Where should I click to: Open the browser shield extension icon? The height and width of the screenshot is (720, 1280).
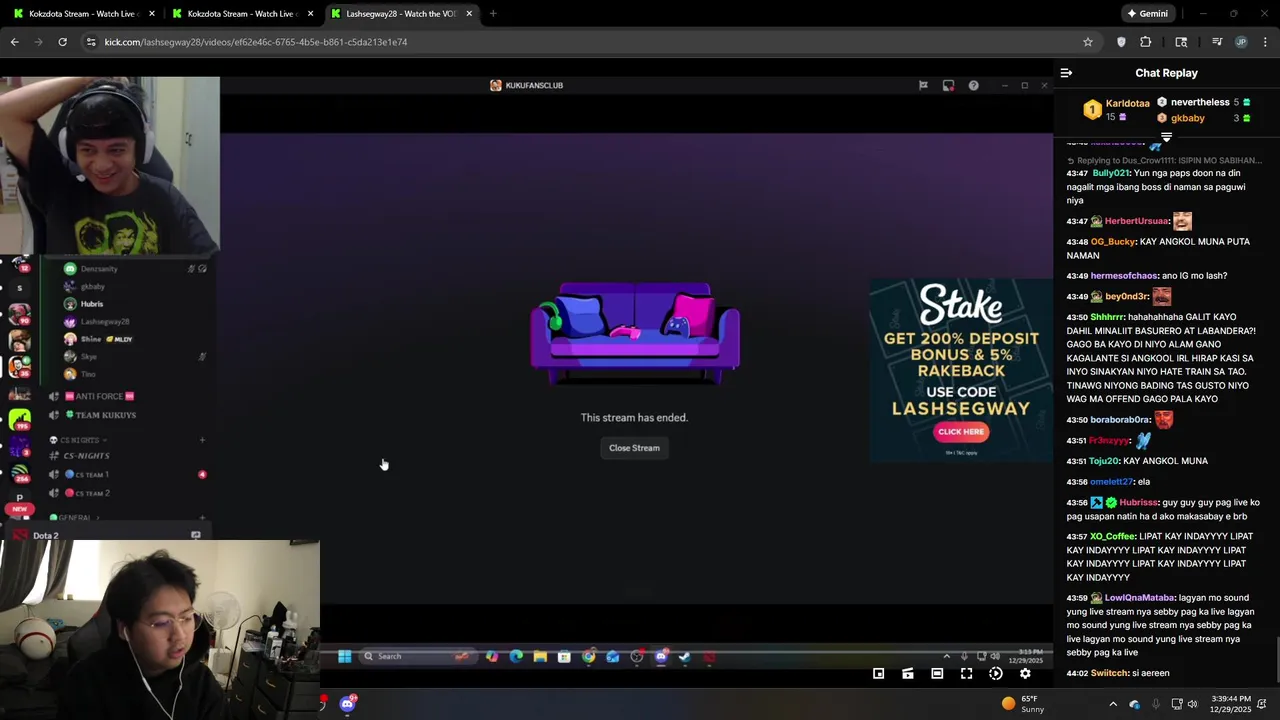[x=1121, y=42]
